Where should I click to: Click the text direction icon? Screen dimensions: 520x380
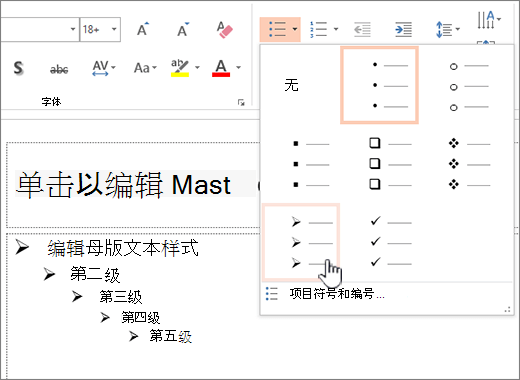[x=486, y=20]
